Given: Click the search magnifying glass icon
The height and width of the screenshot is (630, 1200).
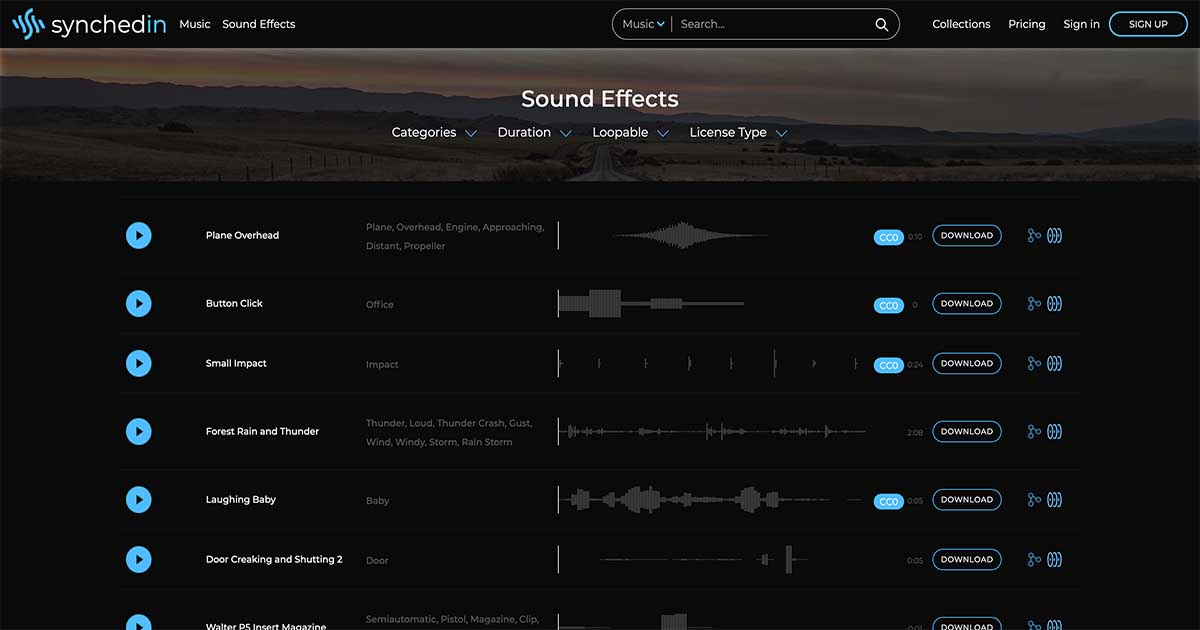Looking at the screenshot, I should coord(881,25).
